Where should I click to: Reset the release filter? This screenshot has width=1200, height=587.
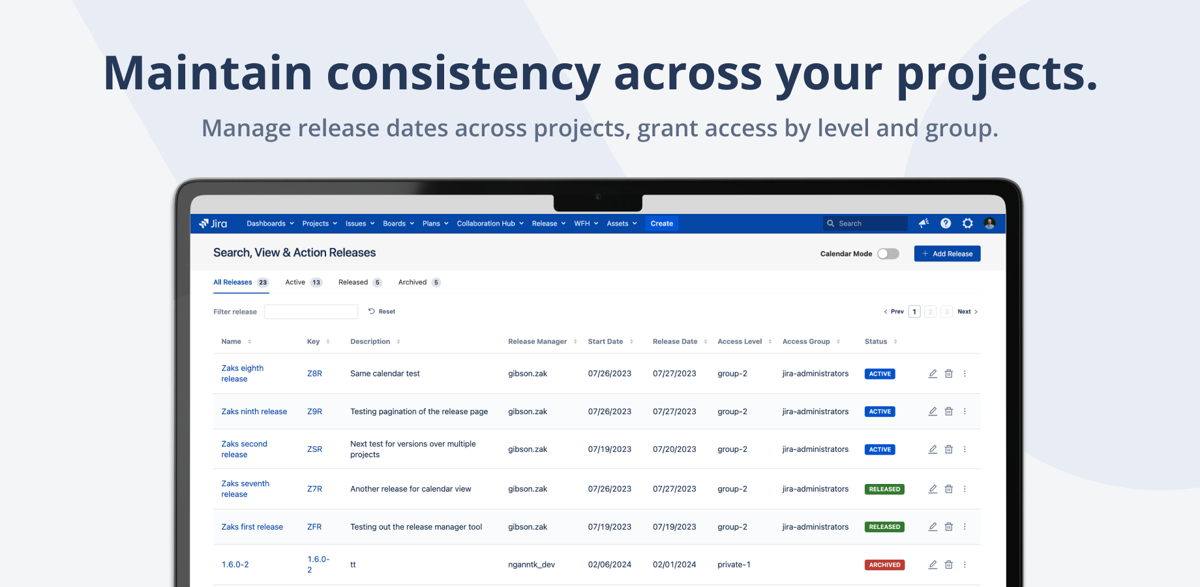(381, 311)
